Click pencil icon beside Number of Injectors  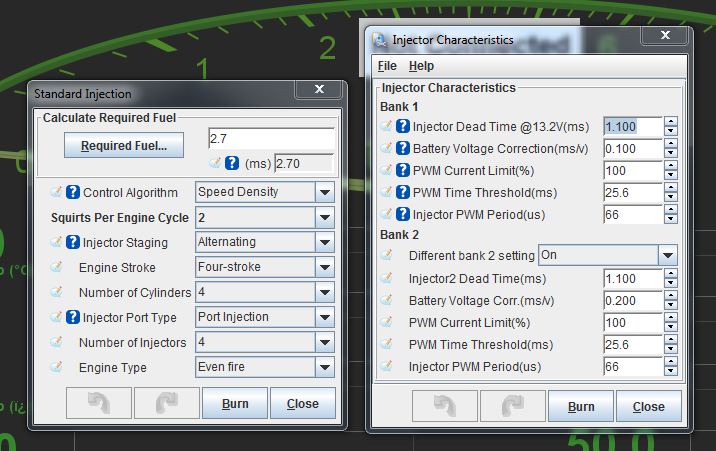point(56,341)
